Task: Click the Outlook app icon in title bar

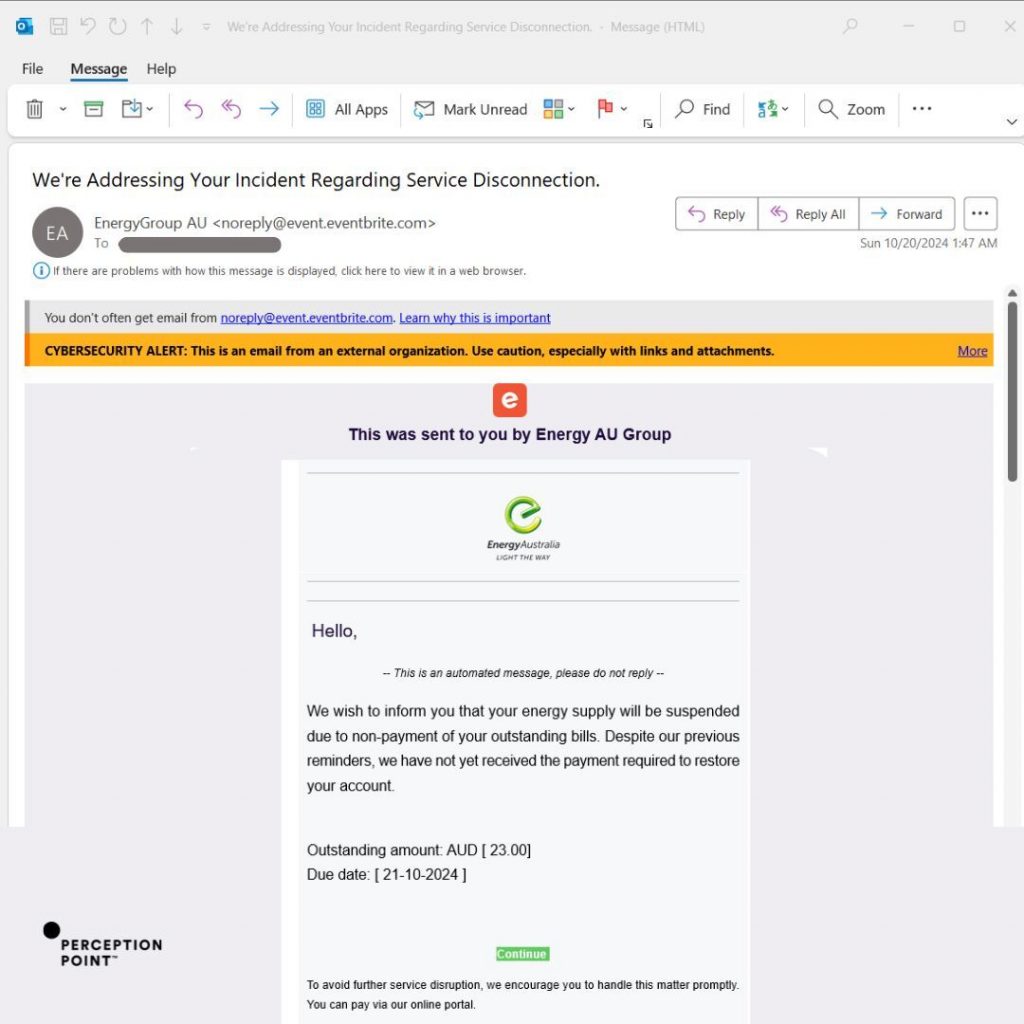Action: (24, 26)
